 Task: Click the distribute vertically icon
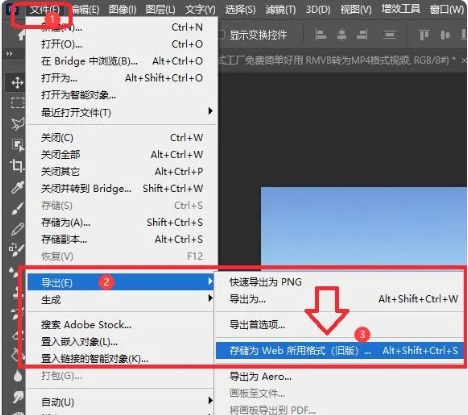(x=389, y=35)
